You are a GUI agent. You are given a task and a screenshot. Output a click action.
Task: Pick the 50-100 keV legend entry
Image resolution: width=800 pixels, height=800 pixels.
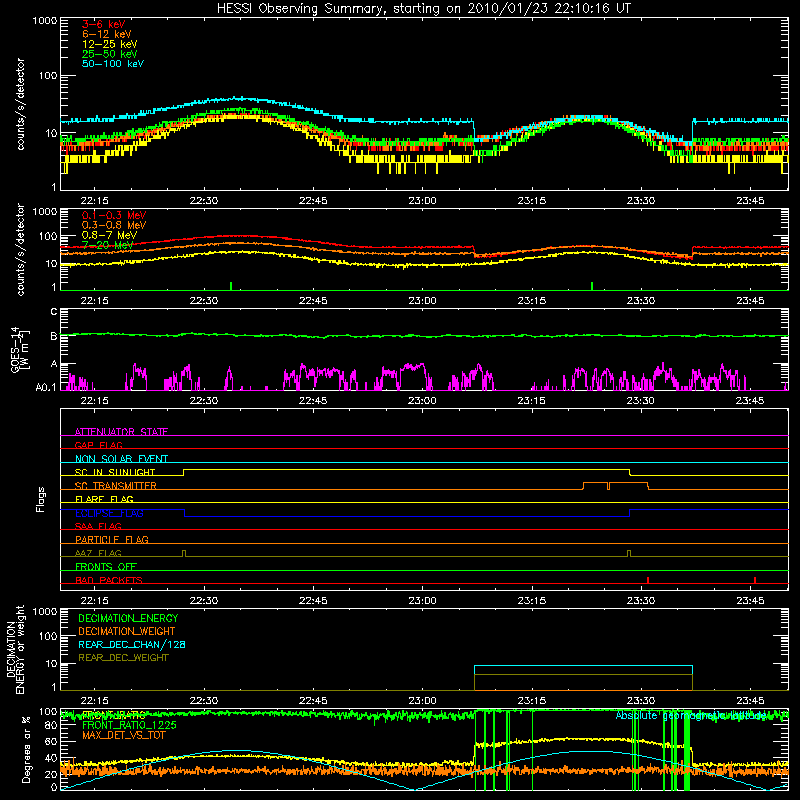[x=113, y=63]
